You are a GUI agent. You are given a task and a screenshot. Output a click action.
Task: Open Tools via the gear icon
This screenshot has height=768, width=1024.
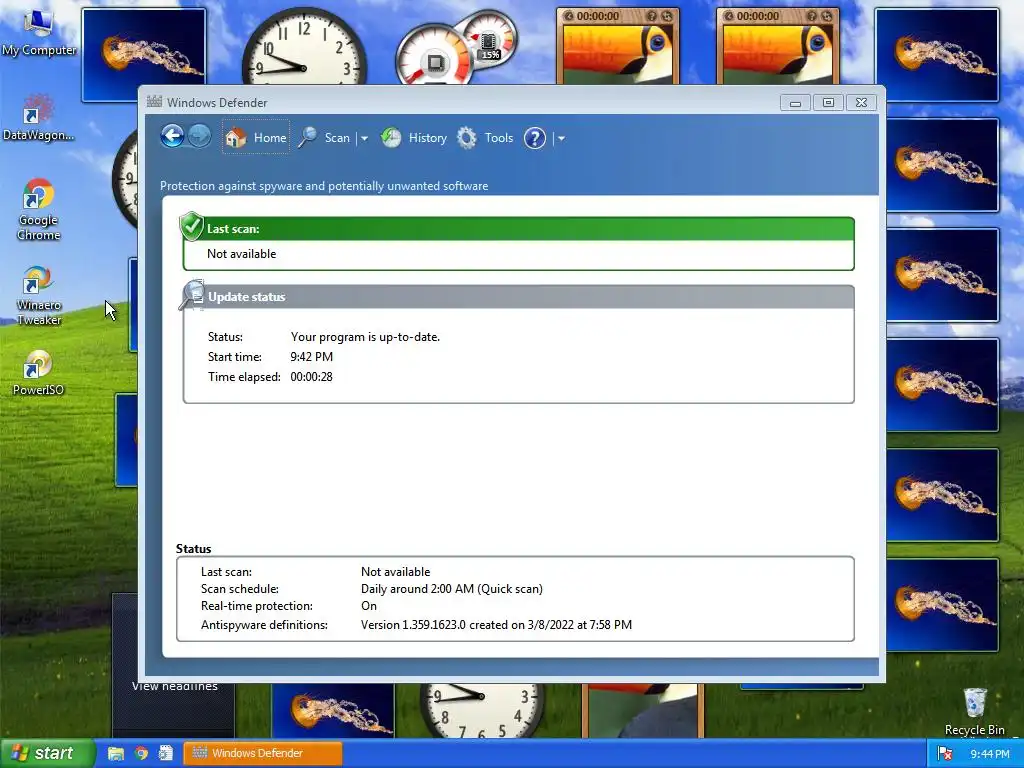(485, 138)
